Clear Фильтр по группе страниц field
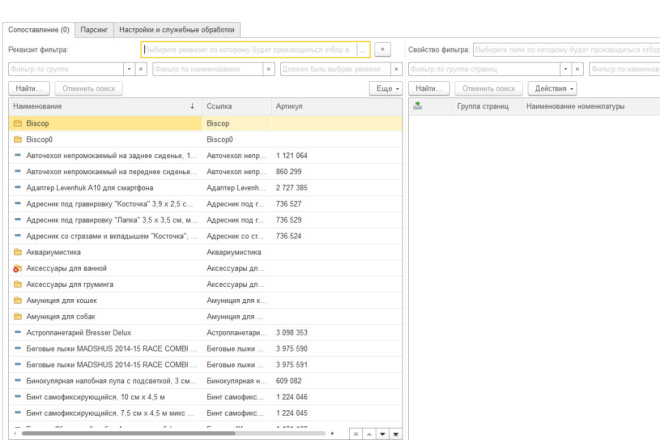Screen dimensions: 660x440 click(578, 69)
